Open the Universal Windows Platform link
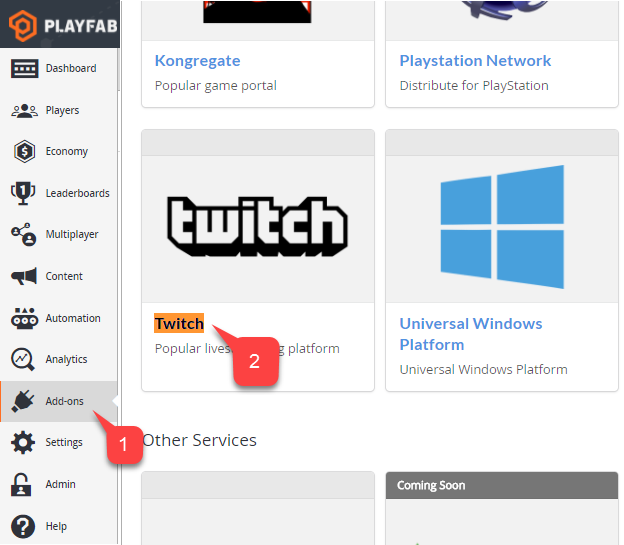 click(x=471, y=334)
